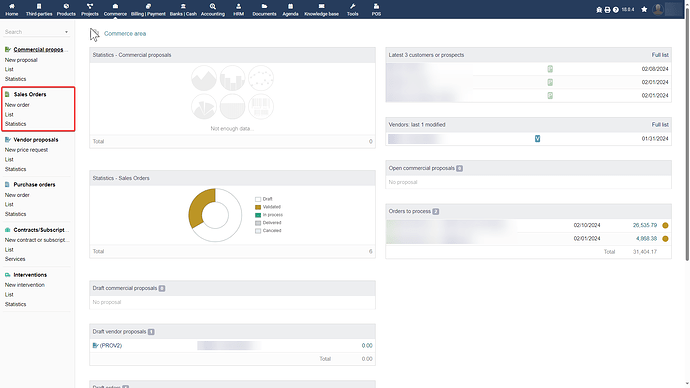Open the Accounting module

pos(213,9)
